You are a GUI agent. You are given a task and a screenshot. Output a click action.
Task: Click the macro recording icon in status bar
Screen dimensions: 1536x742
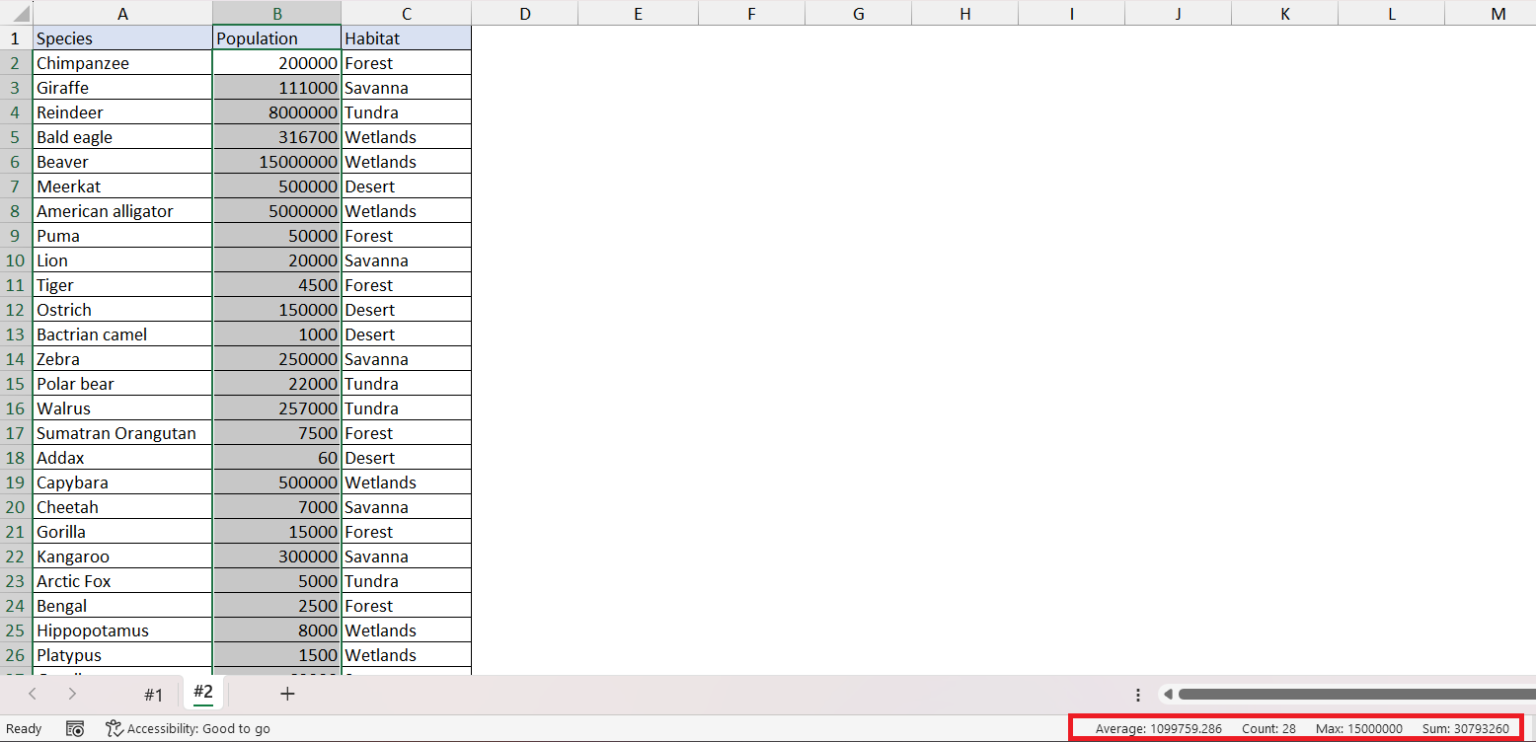tap(75, 728)
